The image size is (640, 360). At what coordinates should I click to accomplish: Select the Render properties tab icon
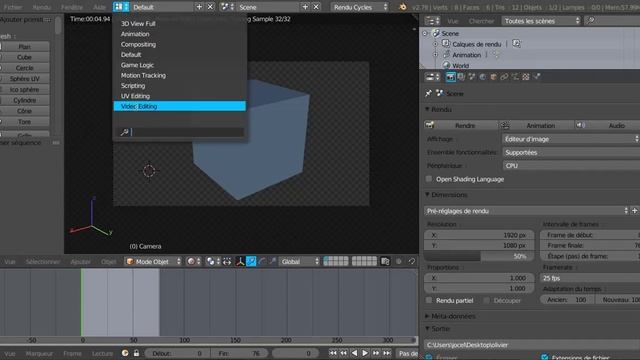451,77
